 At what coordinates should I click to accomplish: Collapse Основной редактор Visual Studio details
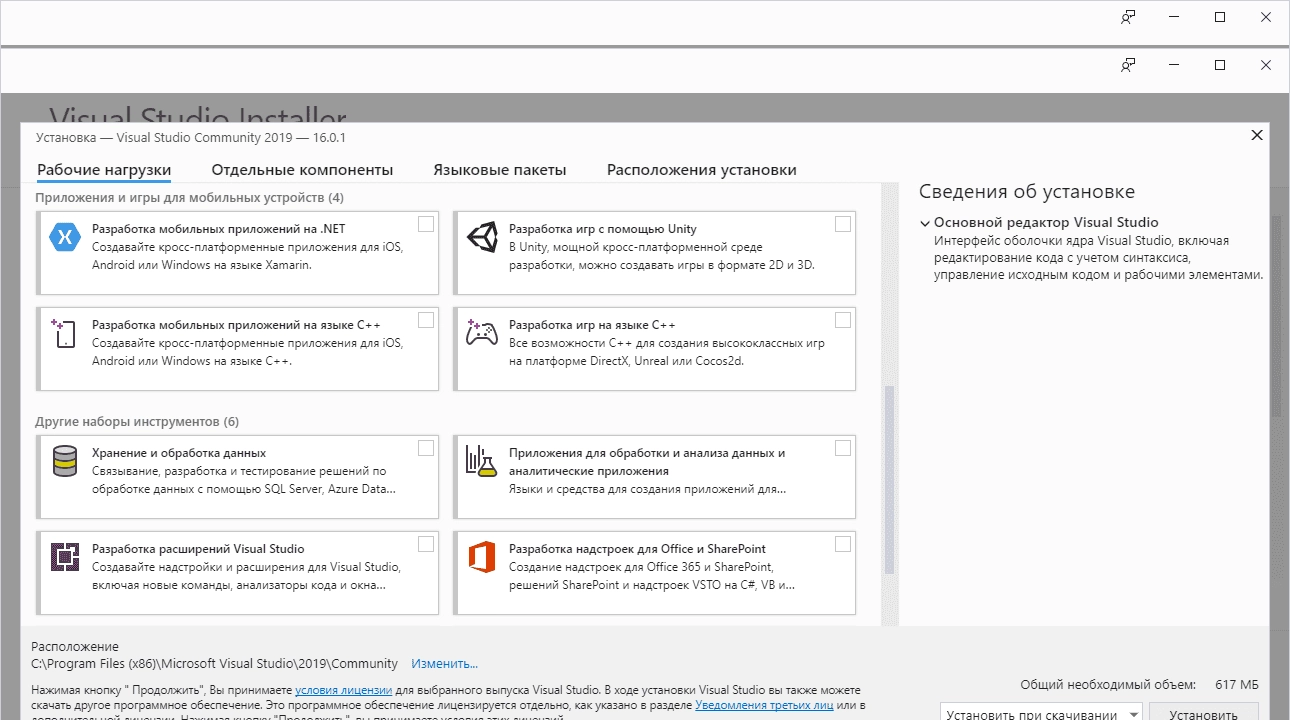click(x=925, y=223)
